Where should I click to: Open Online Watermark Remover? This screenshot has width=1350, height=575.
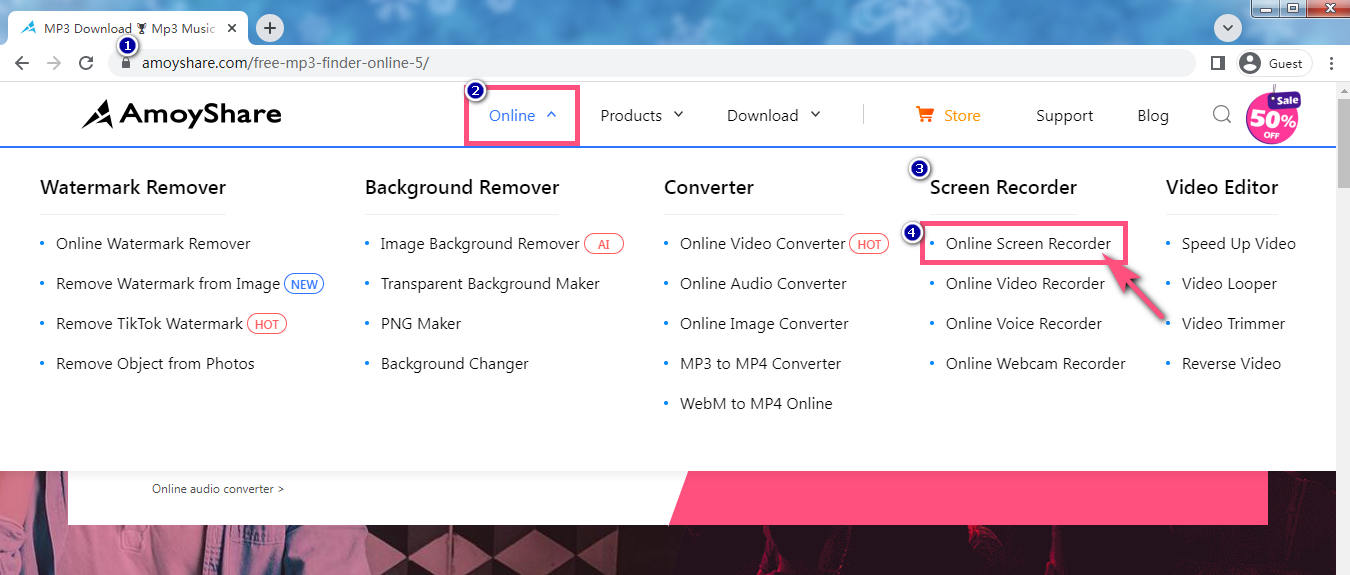coord(153,243)
